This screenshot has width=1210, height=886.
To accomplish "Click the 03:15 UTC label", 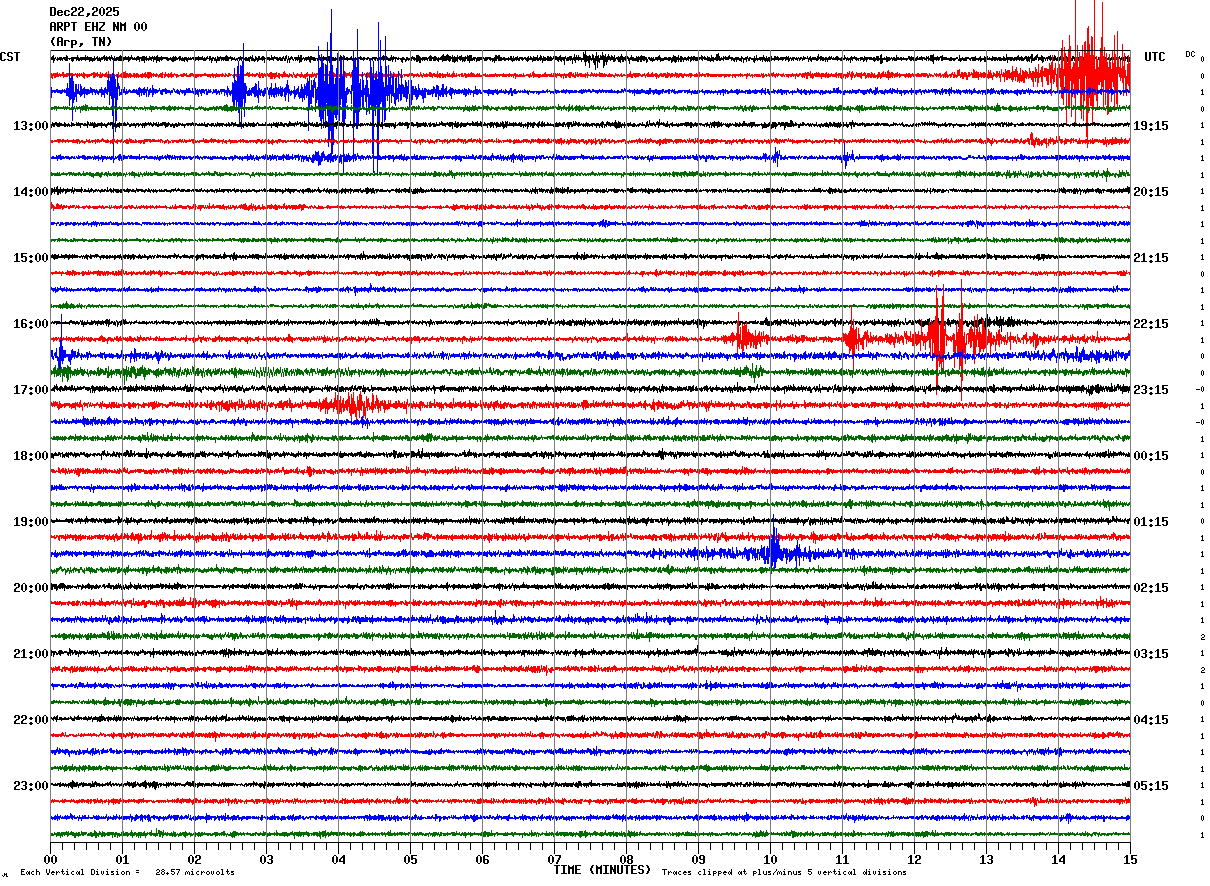I will coord(1150,654).
